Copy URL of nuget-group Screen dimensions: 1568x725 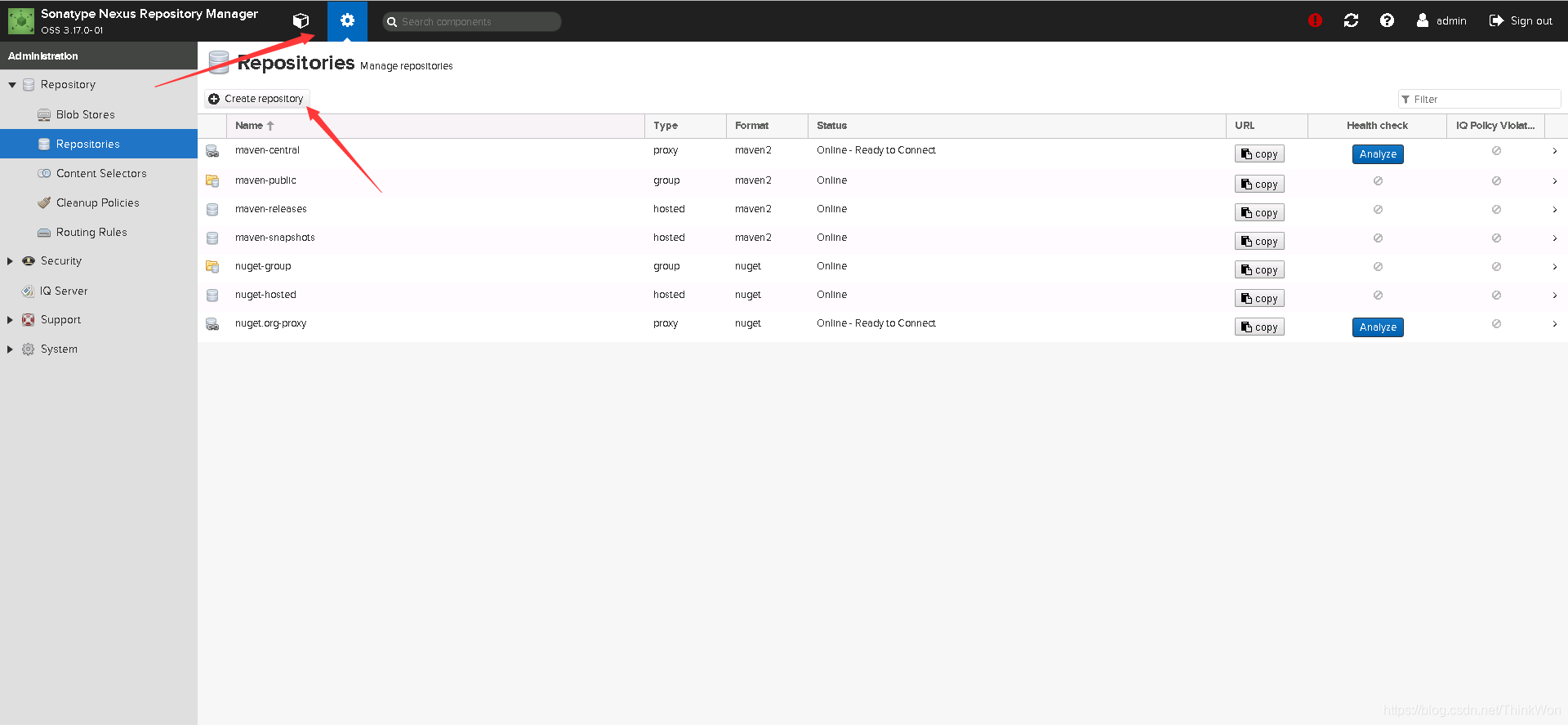click(1259, 269)
